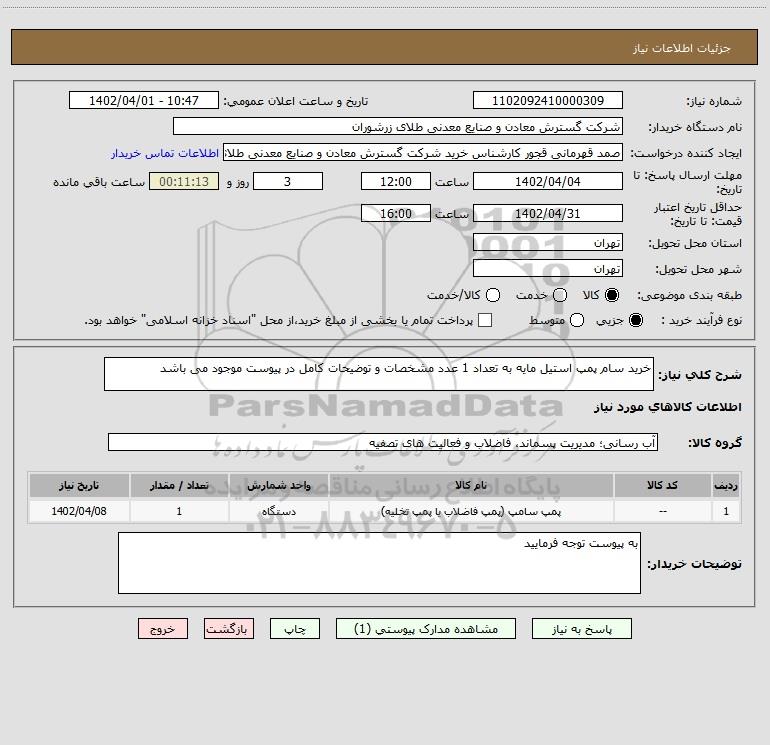Click the delivery city field تهران

548,268
